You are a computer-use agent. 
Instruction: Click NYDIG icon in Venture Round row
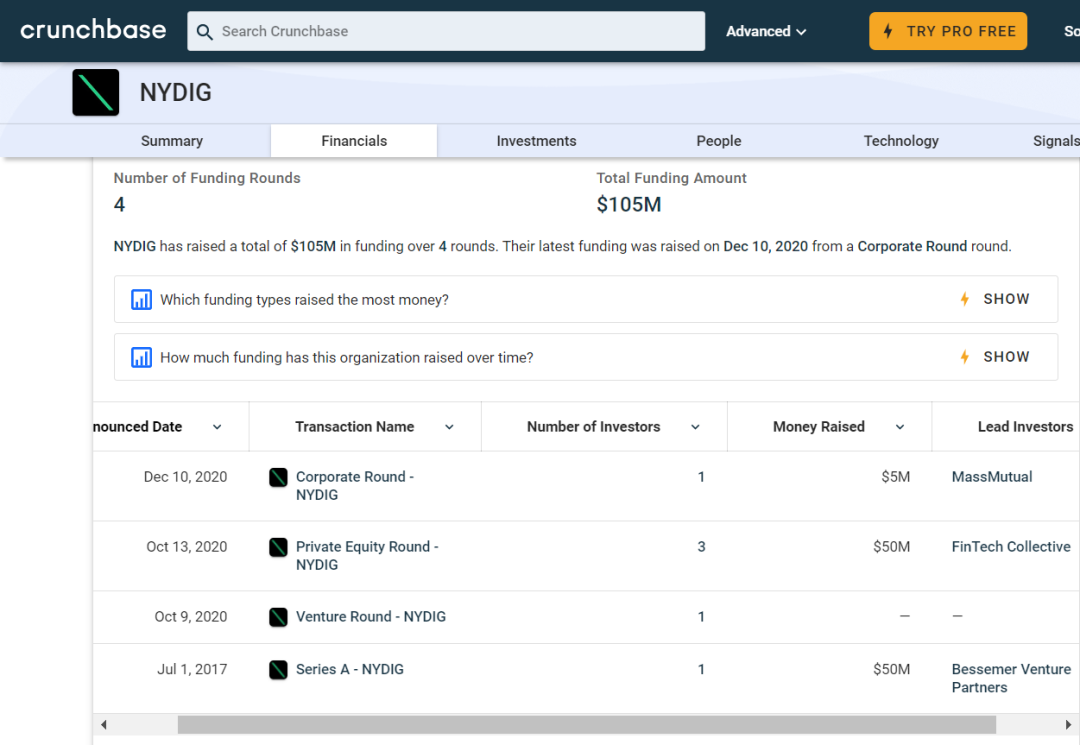coord(279,617)
